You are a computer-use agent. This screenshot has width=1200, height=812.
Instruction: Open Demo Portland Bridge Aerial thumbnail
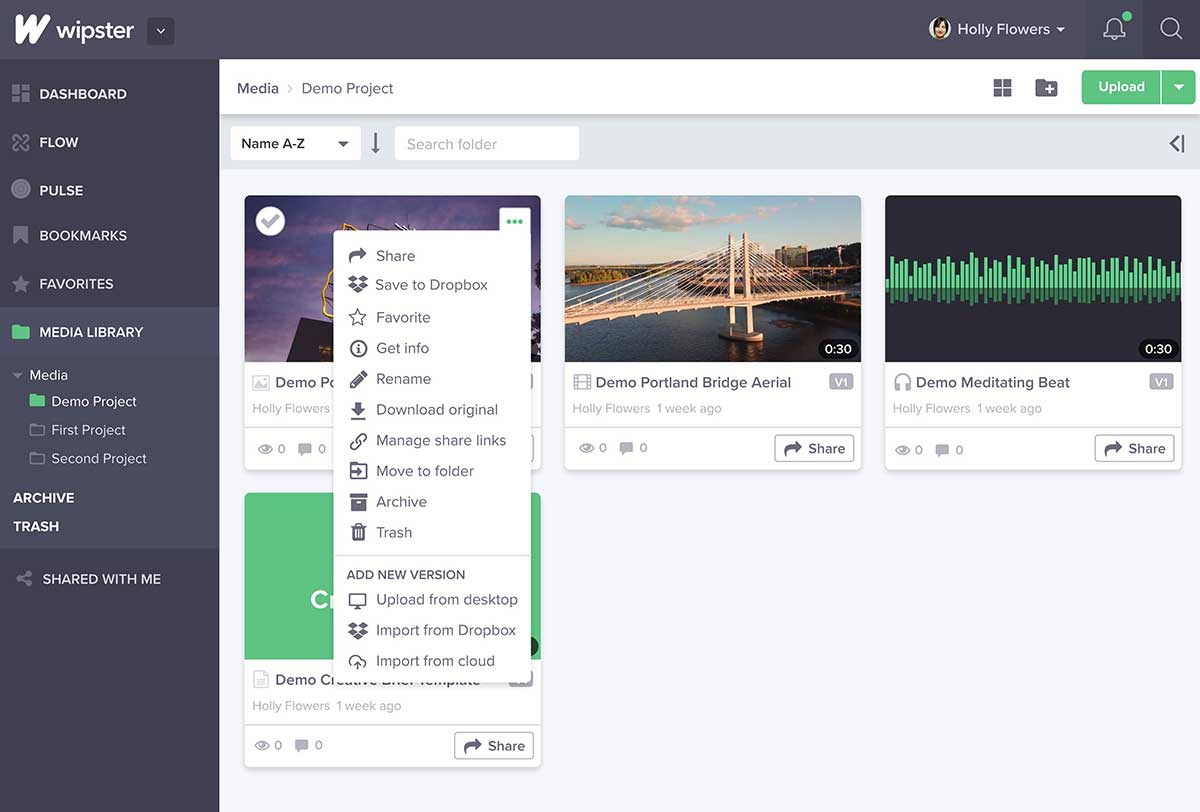pyautogui.click(x=712, y=278)
